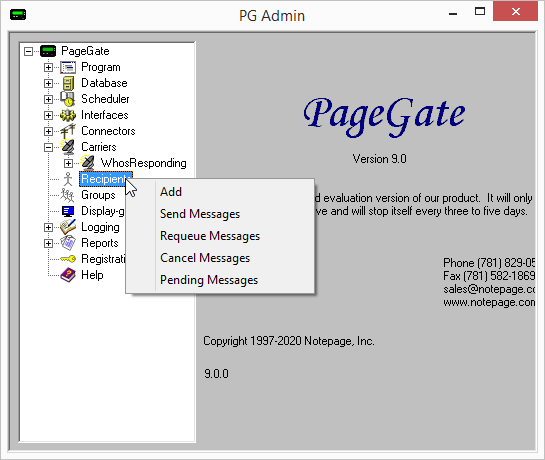Select the Database tree label
Image resolution: width=545 pixels, height=460 pixels.
coord(104,83)
